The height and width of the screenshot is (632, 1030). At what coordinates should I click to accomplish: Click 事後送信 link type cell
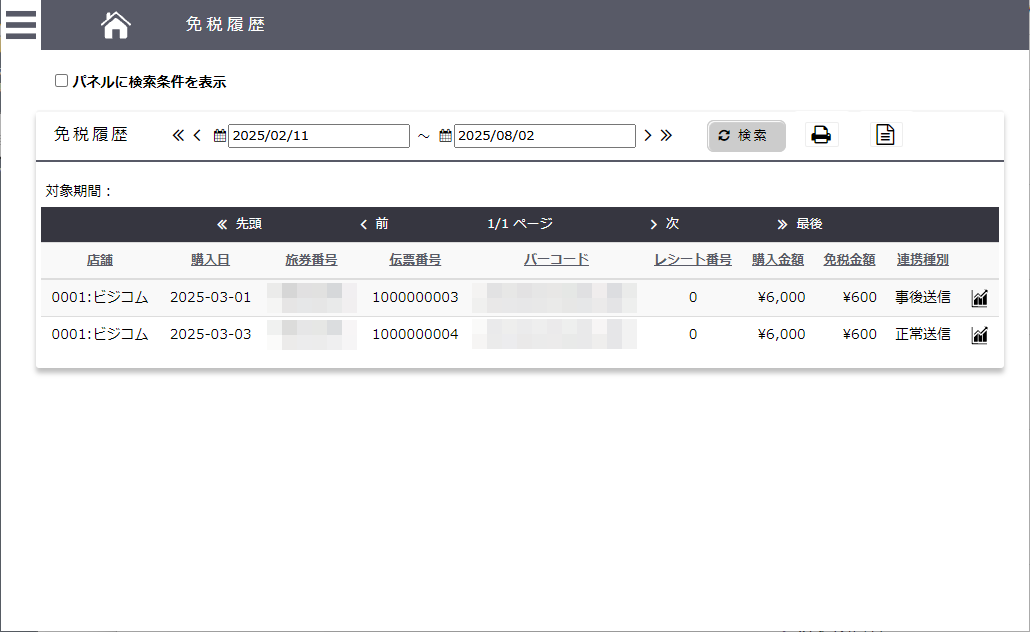923,298
